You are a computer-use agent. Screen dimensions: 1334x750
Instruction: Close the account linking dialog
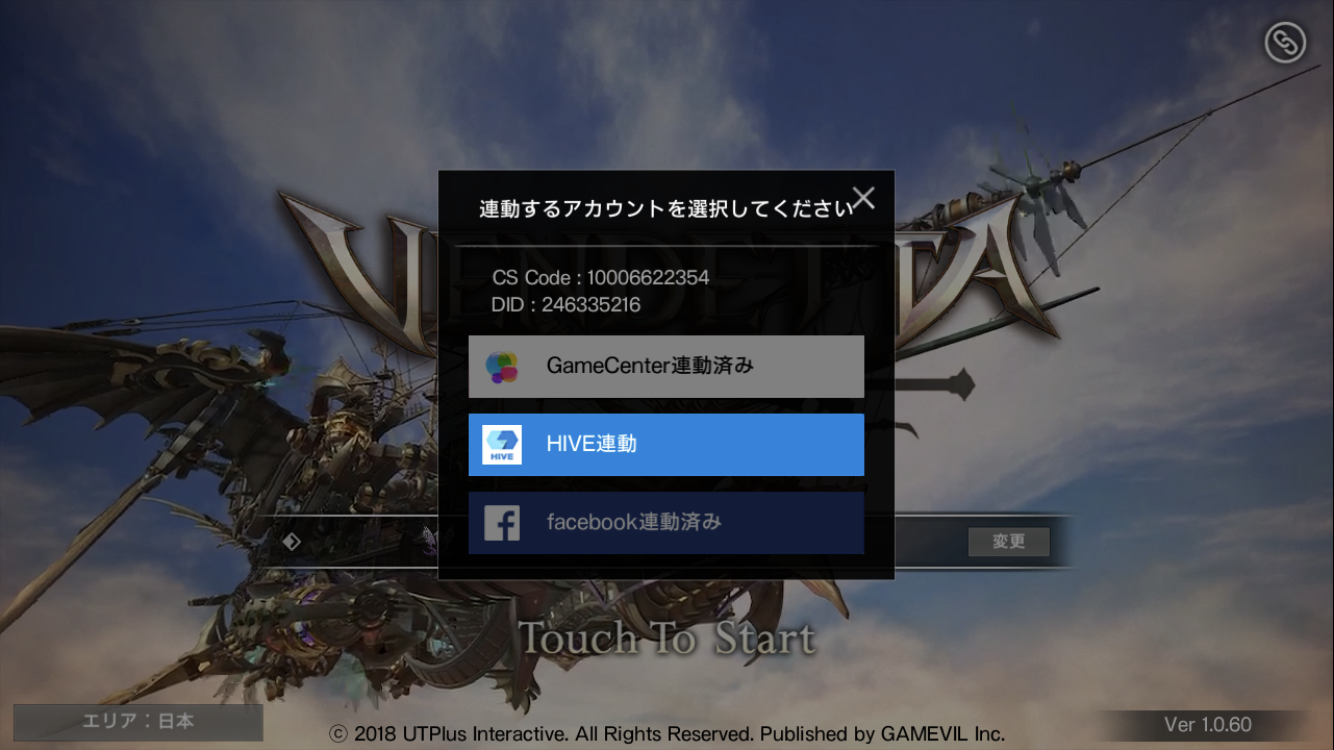[x=863, y=198]
